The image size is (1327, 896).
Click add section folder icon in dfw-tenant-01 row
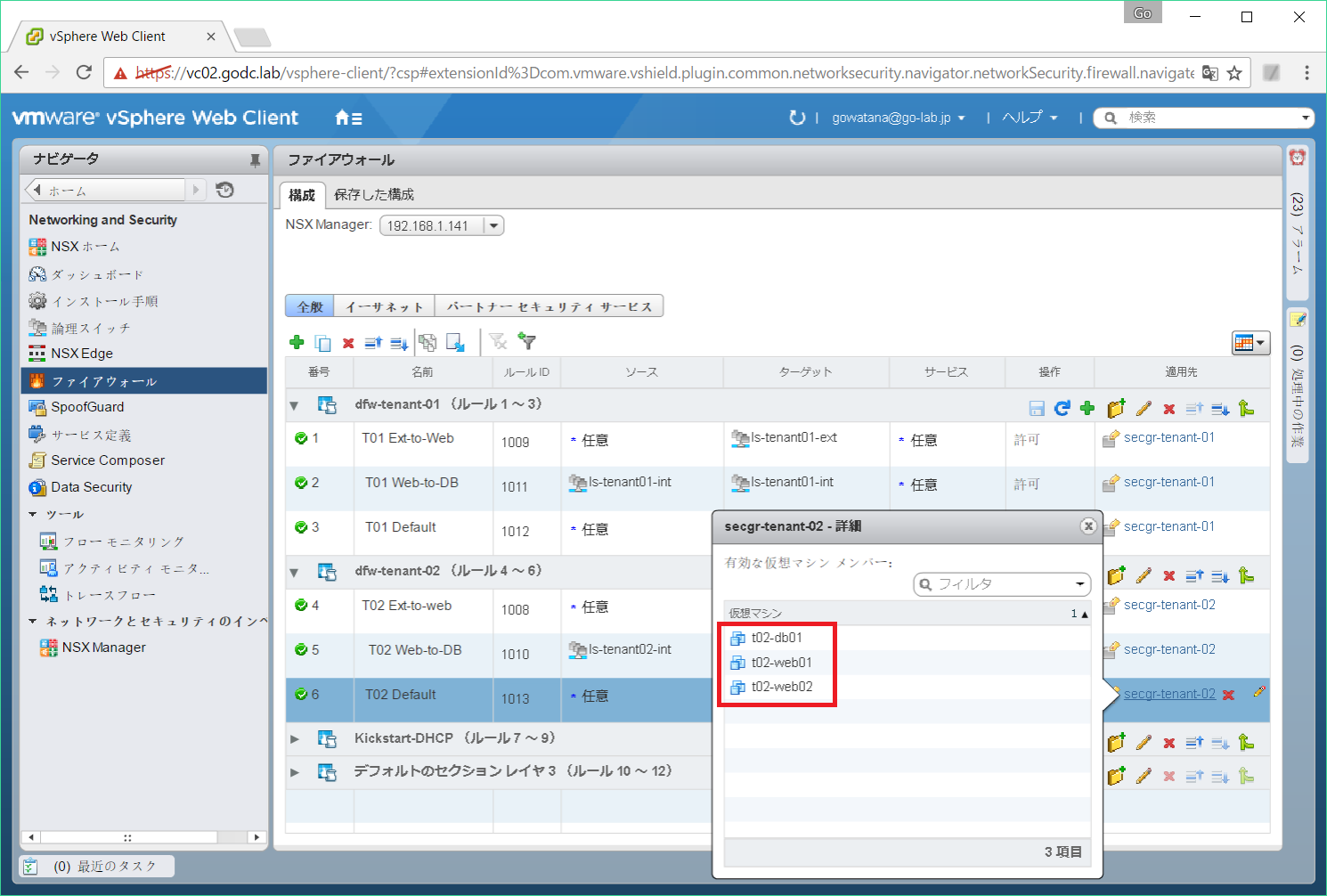(1116, 408)
